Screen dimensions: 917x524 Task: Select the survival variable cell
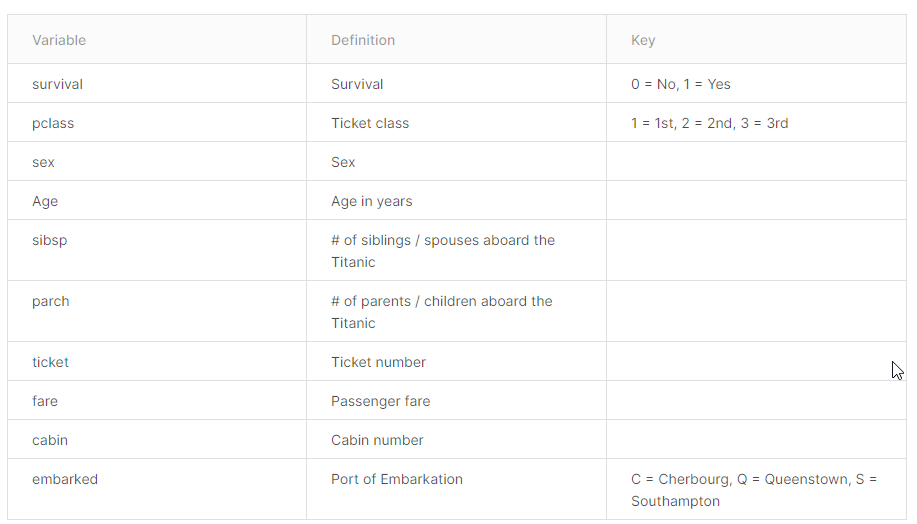[x=157, y=84]
